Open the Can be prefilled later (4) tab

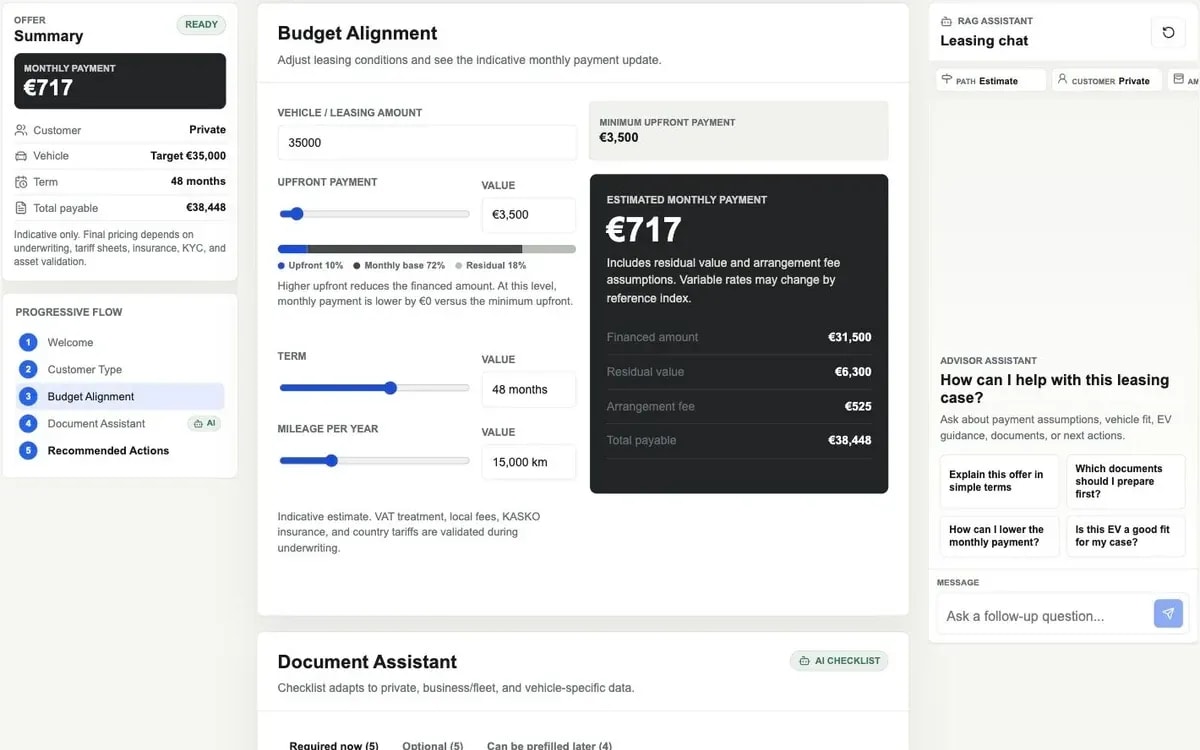(x=549, y=745)
